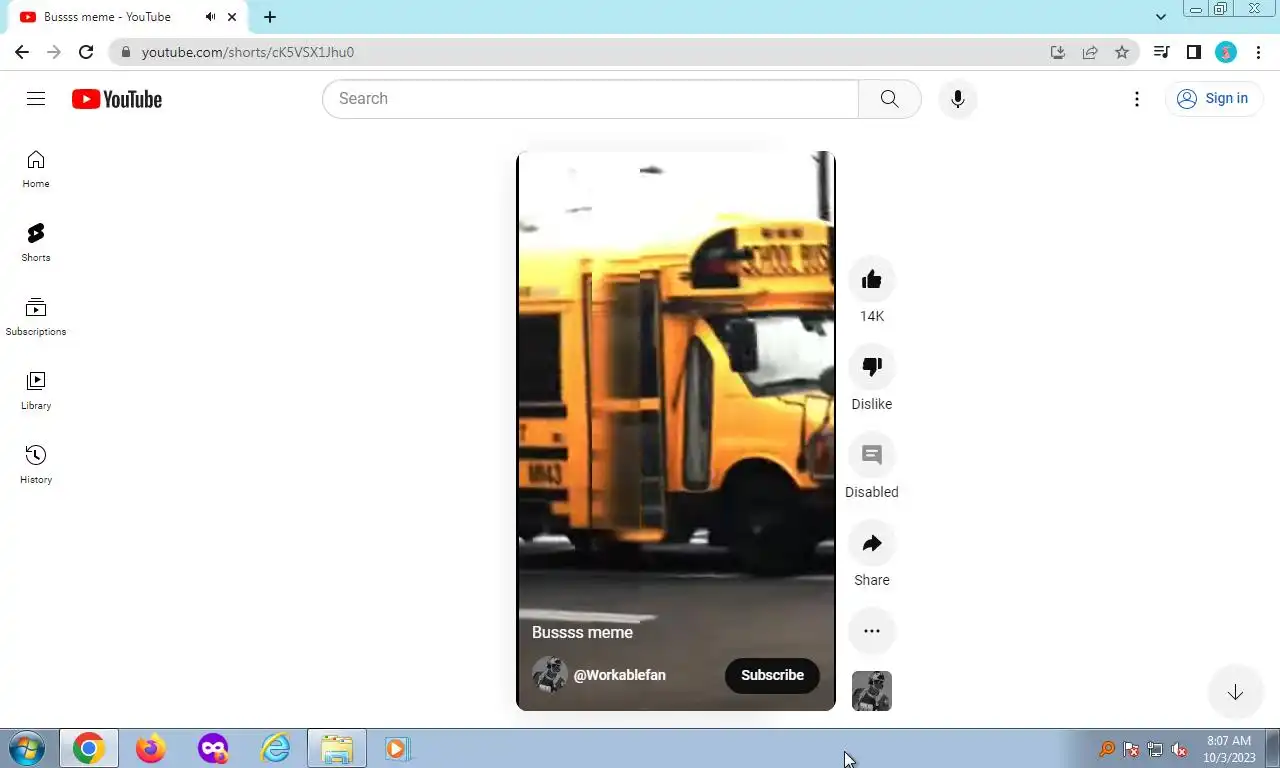Expand the tab search dropdown

1160,17
